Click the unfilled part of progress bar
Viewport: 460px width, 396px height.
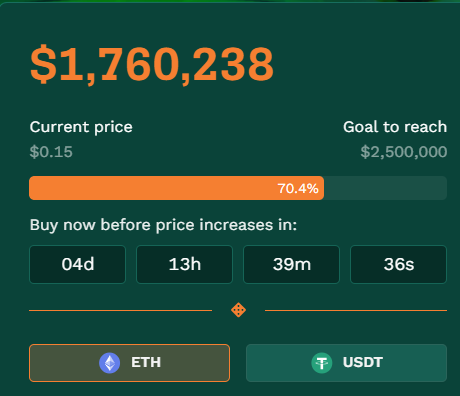385,188
